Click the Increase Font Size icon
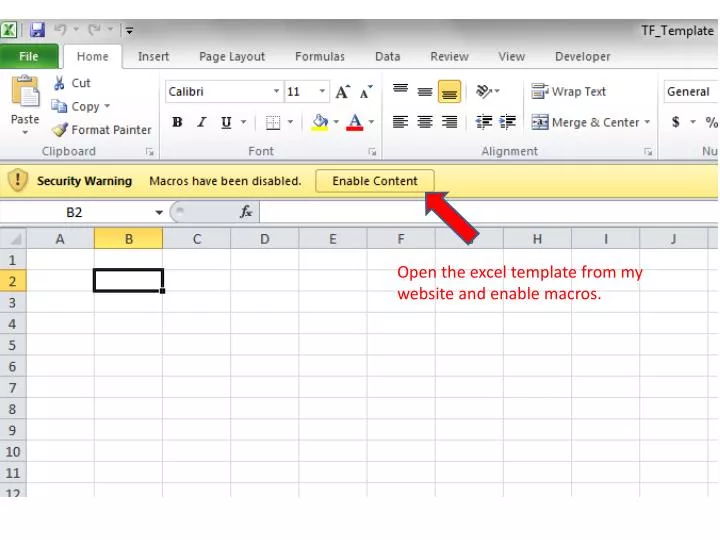Viewport: 720px width, 540px height. point(343,92)
